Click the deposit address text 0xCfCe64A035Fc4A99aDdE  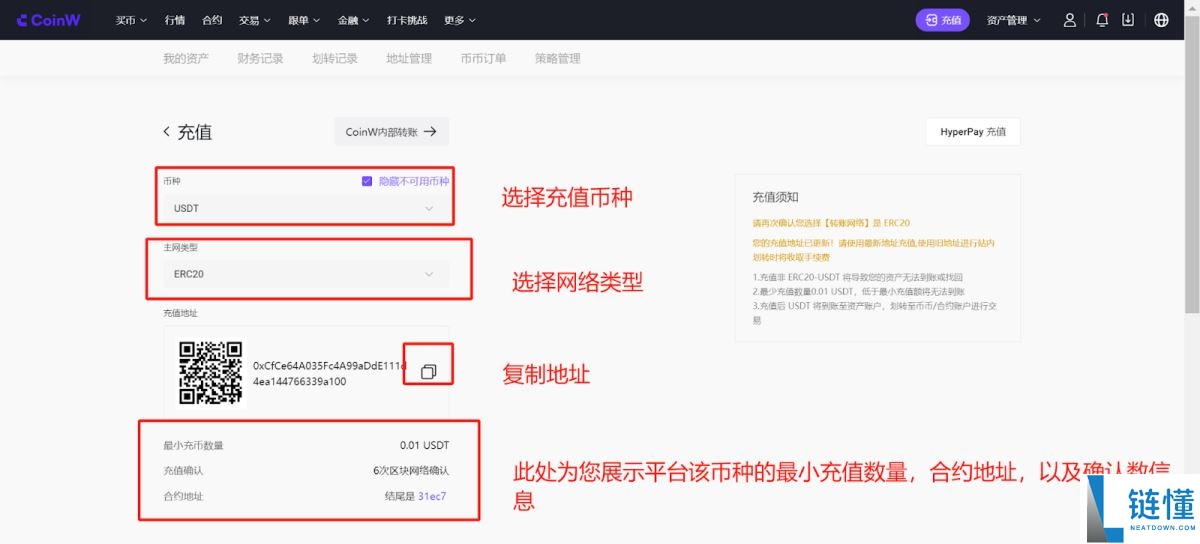329,373
